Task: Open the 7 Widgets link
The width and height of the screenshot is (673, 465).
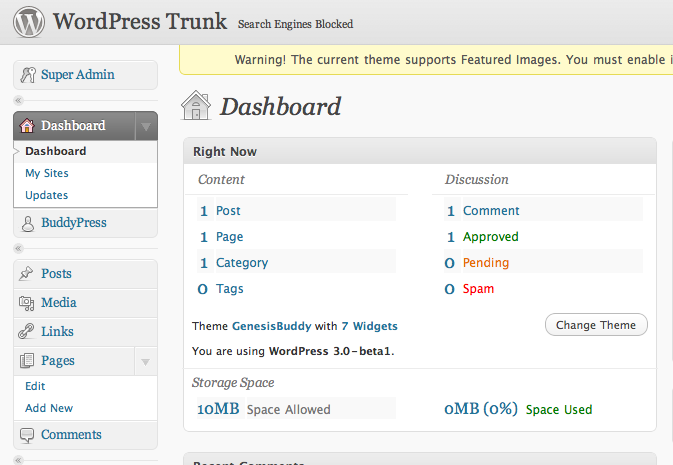Action: click(x=369, y=326)
